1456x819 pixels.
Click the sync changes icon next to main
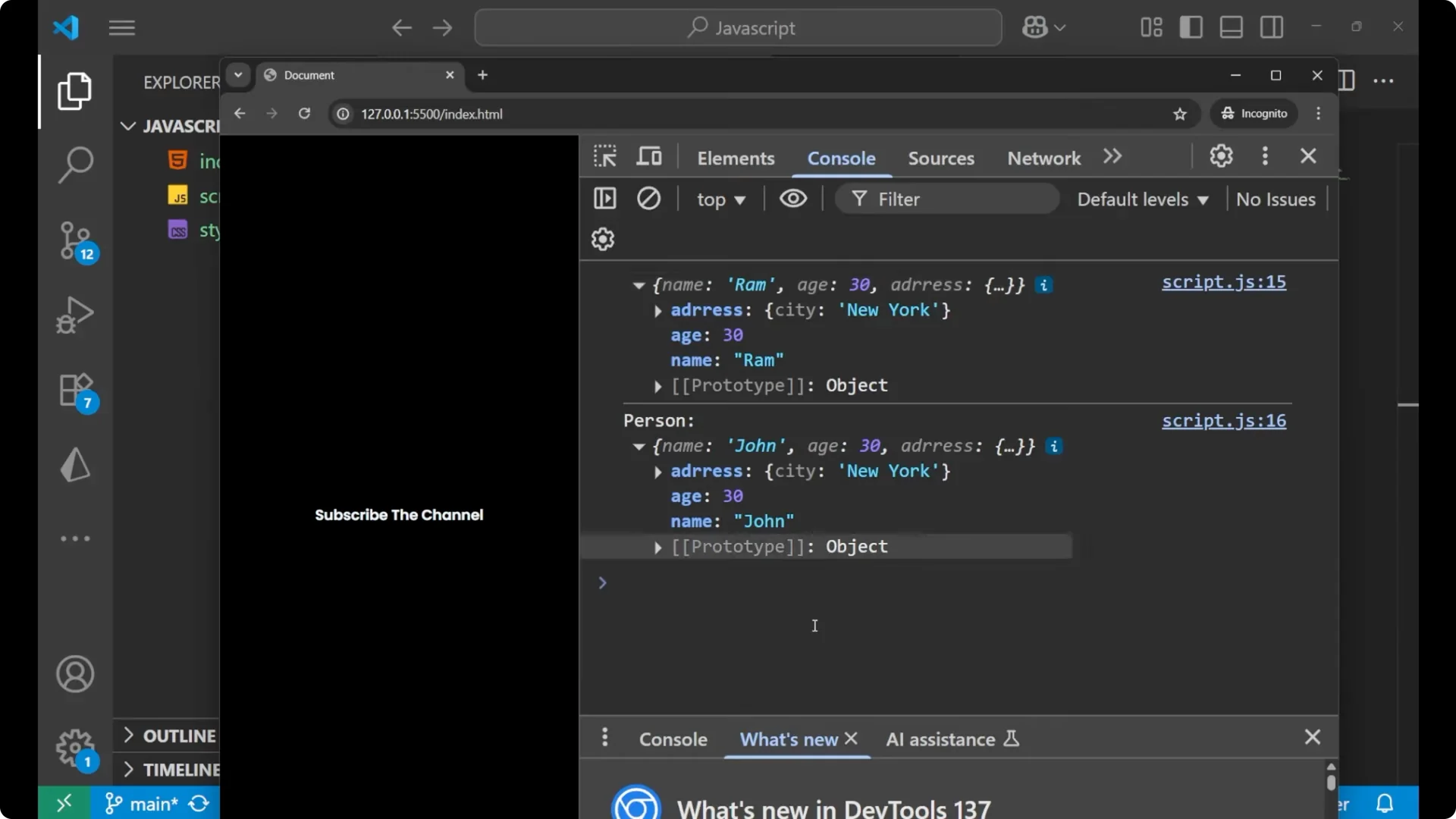tap(197, 803)
